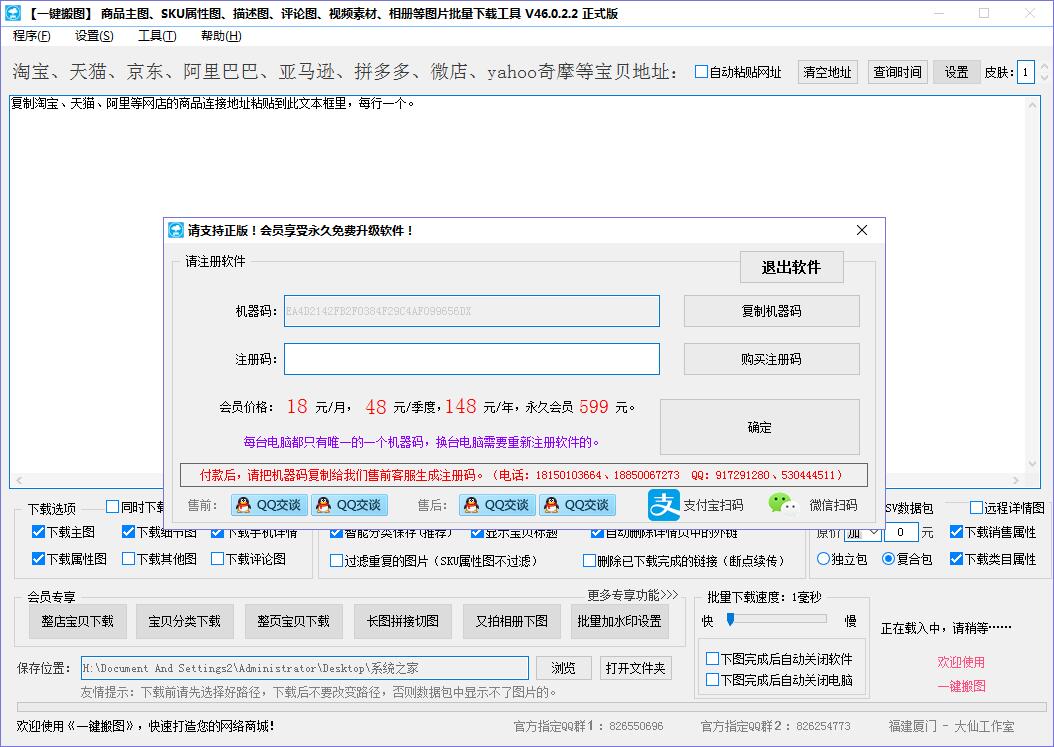Click into the 注册码 input field

[472, 359]
